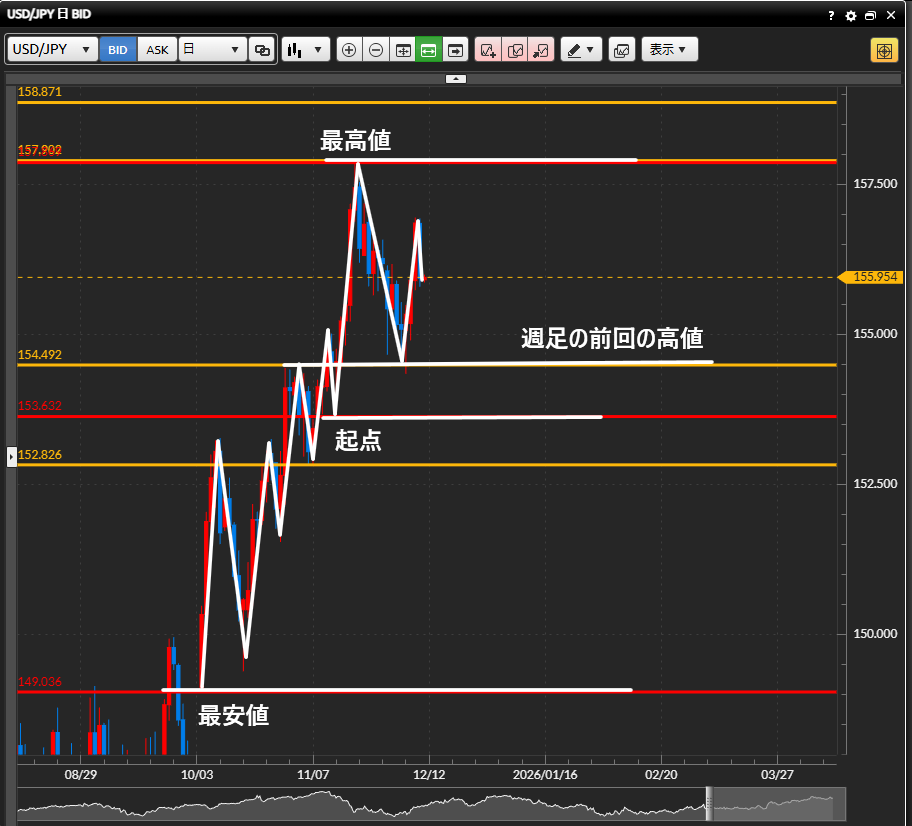This screenshot has height=826, width=912.
Task: Click the add technical indicator icon
Action: [488, 50]
